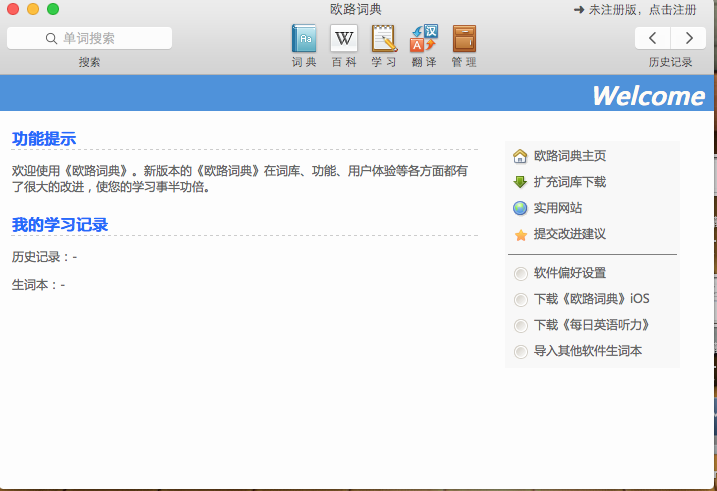717x491 pixels.
Task: Click the green zoom window button
Action: pyautogui.click(x=53, y=9)
